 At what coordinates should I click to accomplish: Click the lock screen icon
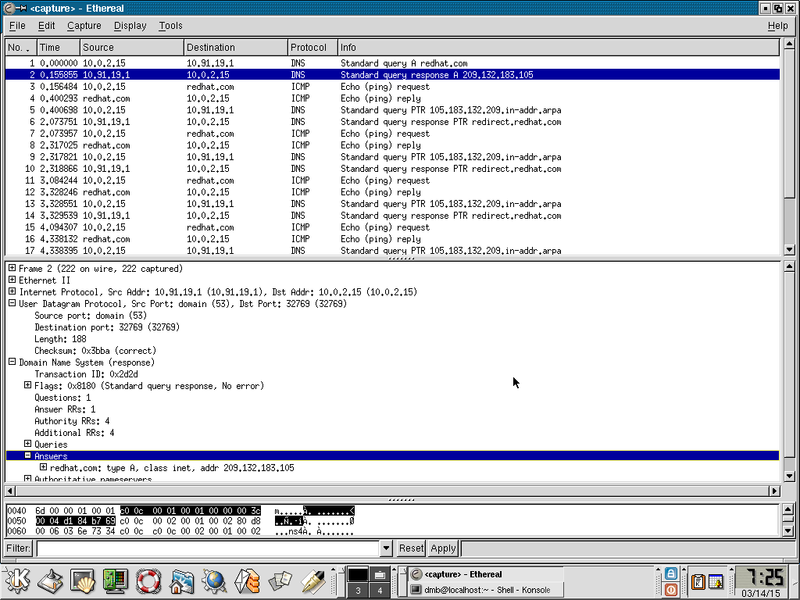coord(671,573)
